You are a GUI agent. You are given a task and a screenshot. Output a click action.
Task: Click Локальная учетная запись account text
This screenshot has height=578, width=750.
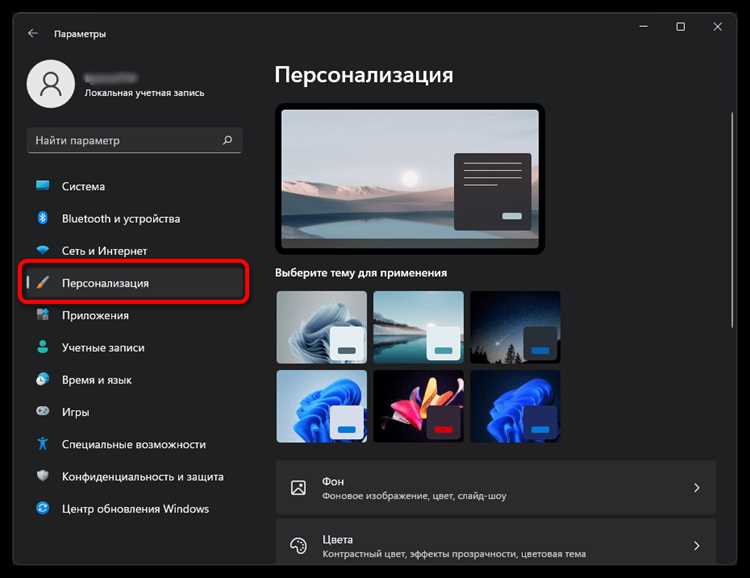144,93
